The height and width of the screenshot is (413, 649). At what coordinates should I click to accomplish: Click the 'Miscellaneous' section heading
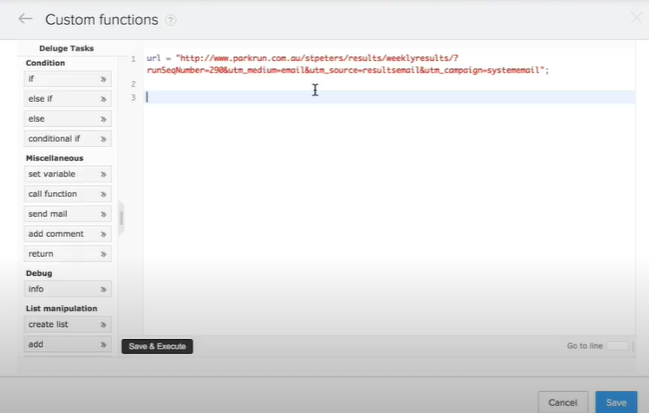pyautogui.click(x=55, y=158)
